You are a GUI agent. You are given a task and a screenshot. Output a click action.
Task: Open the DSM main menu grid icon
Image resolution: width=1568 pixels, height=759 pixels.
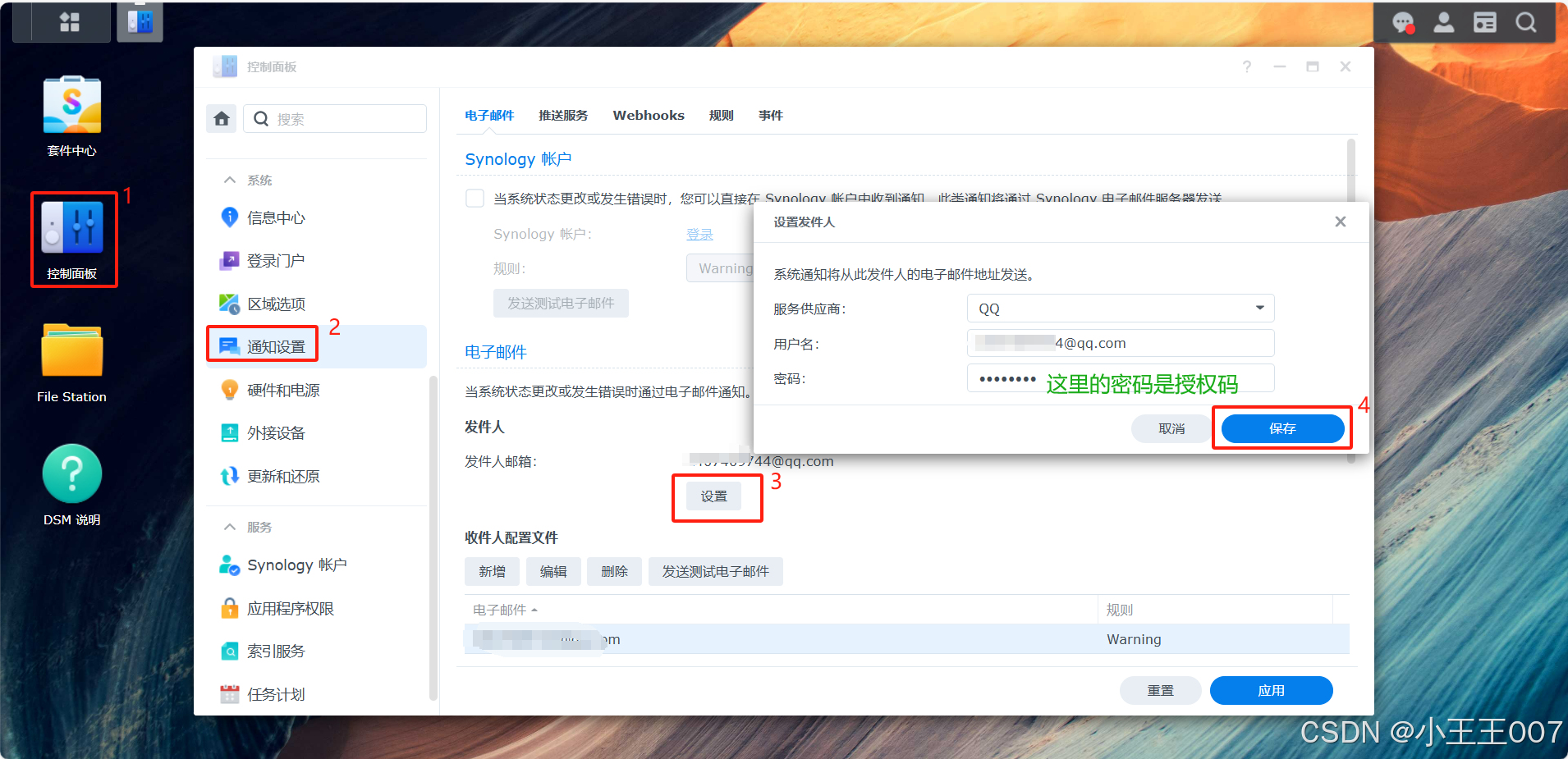point(70,22)
